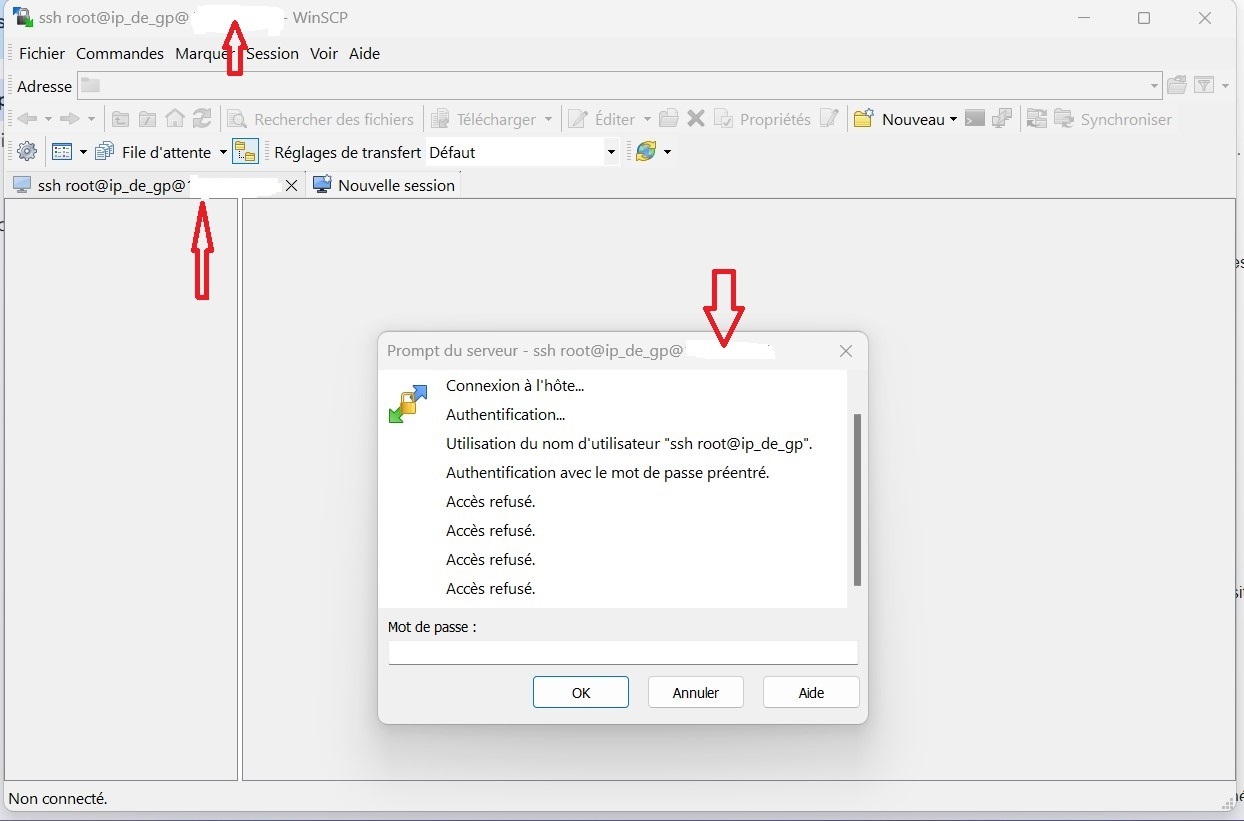The width and height of the screenshot is (1244, 821).
Task: Expand the globe icon dropdown arrow
Action: [667, 152]
